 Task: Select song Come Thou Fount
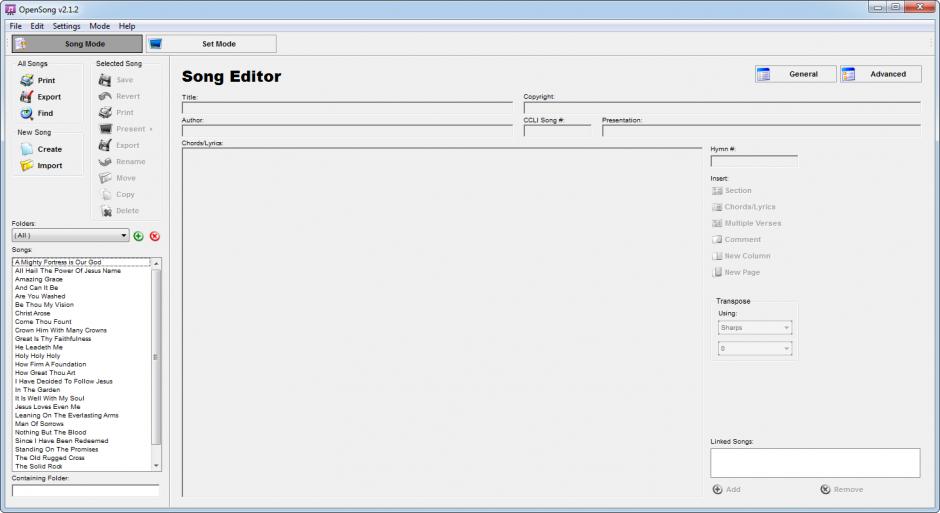coord(43,322)
